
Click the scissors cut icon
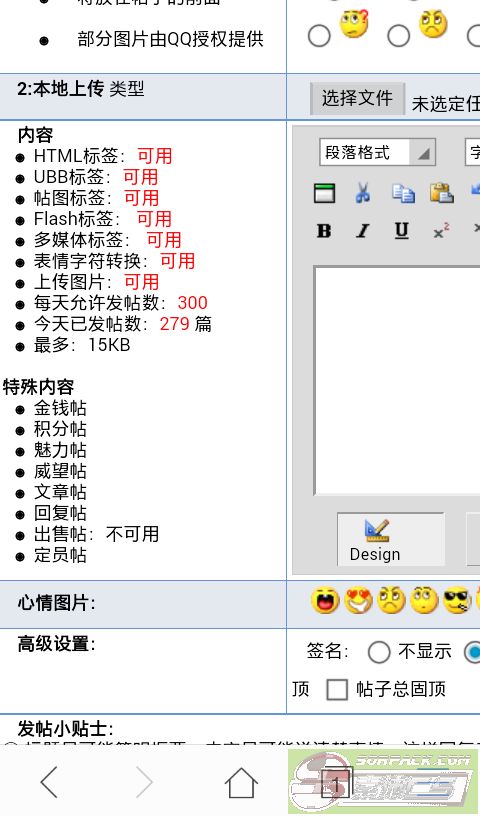tap(363, 194)
